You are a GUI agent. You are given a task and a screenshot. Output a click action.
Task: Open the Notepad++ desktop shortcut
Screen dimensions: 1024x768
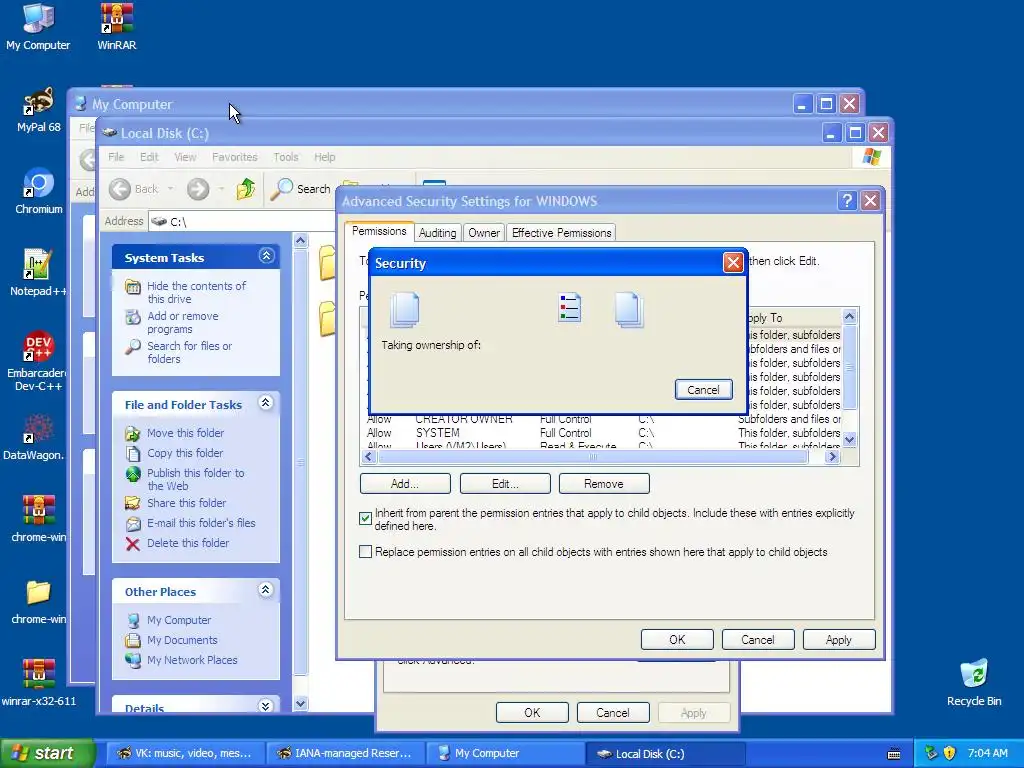coord(38,273)
